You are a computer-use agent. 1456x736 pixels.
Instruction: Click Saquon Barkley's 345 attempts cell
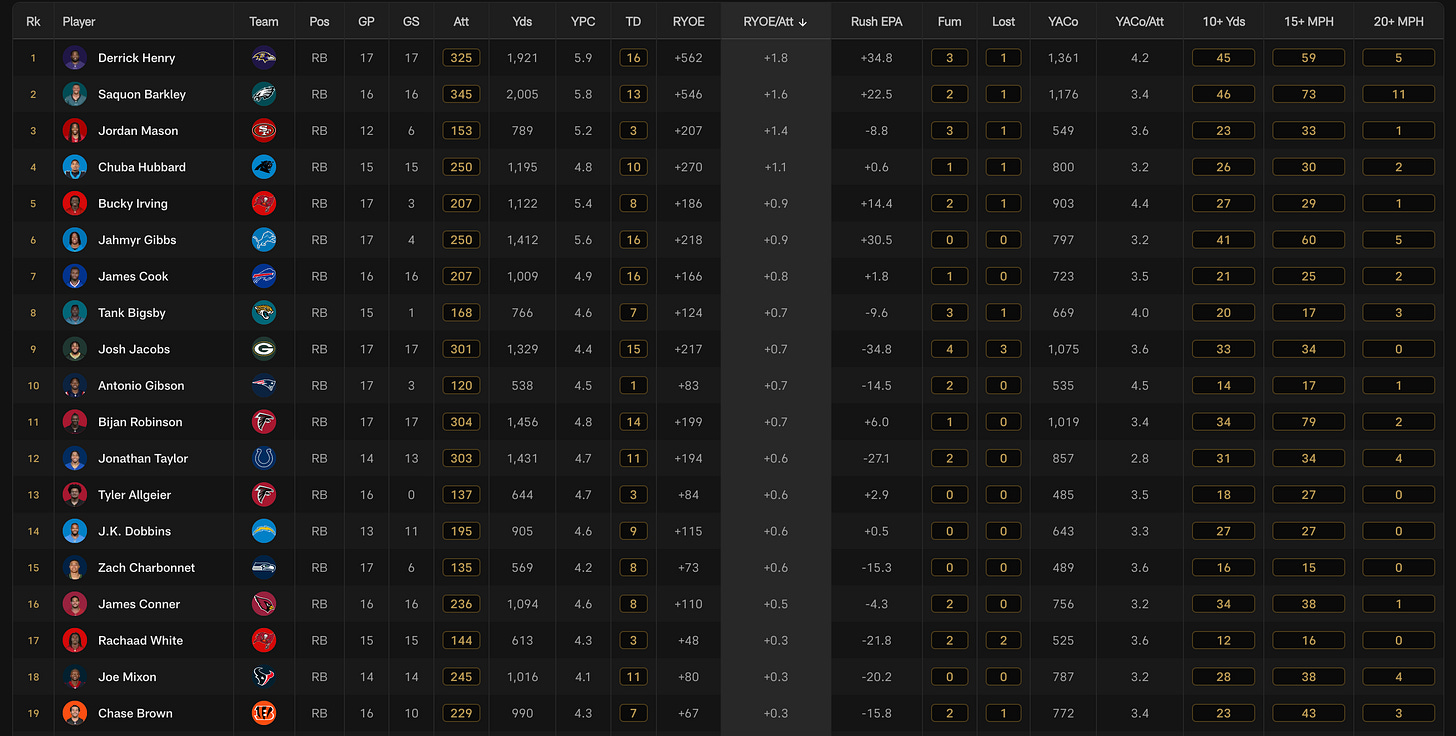[461, 94]
